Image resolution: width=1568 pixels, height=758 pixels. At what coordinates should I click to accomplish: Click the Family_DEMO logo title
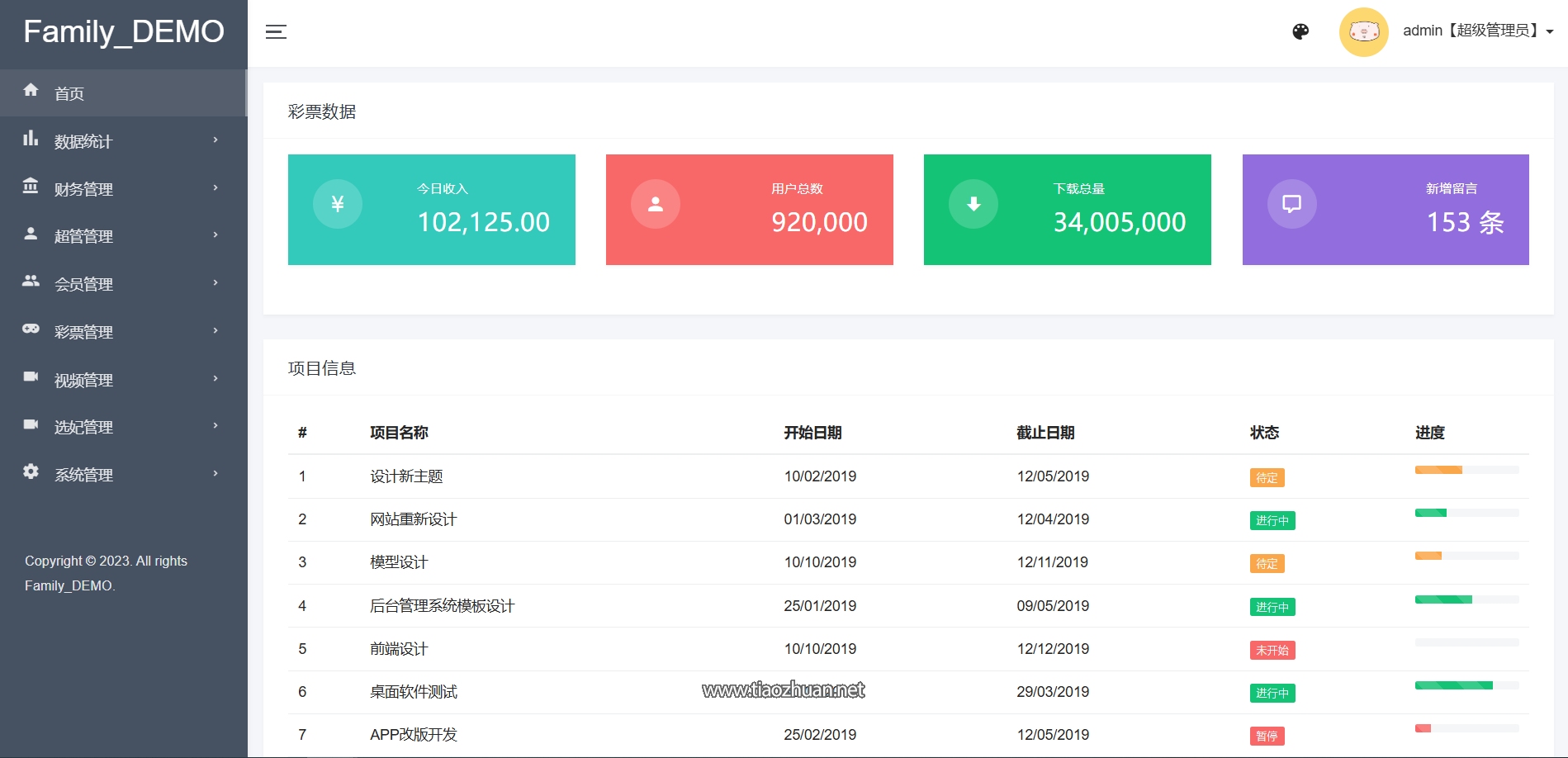point(124,32)
